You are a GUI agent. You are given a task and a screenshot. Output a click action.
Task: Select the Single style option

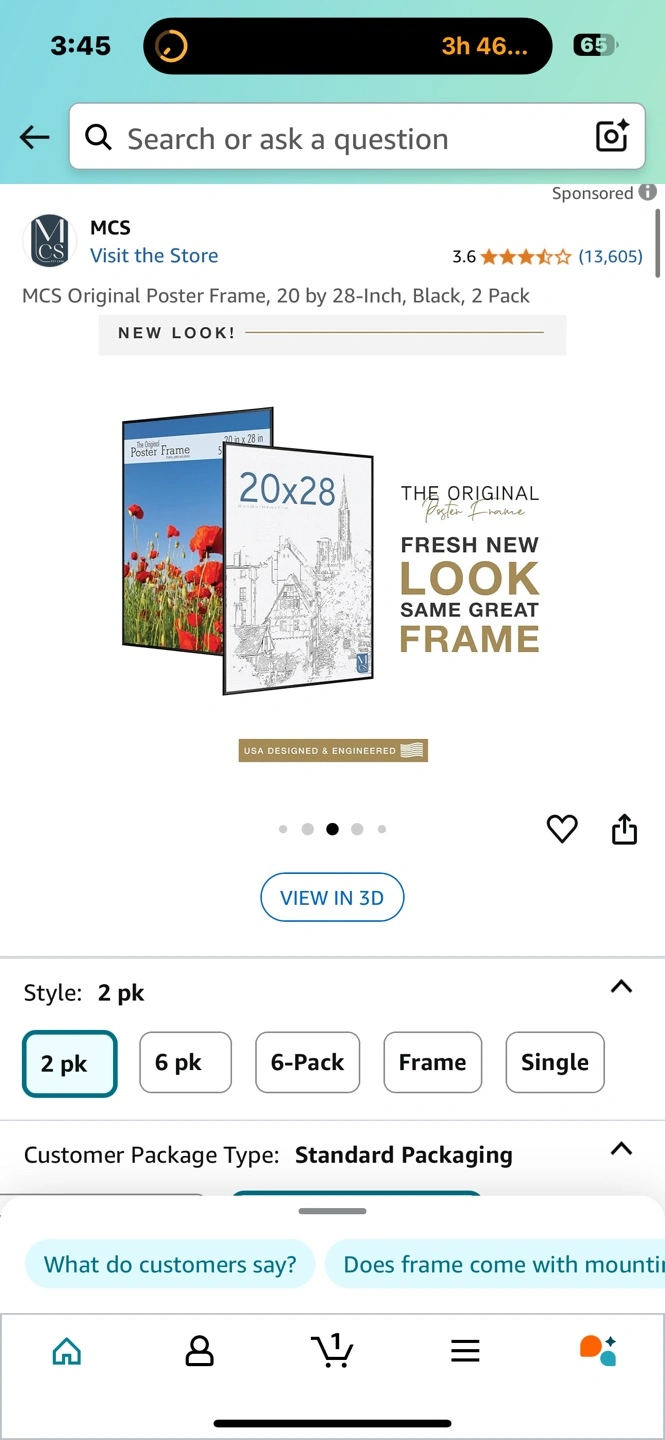pos(555,1062)
